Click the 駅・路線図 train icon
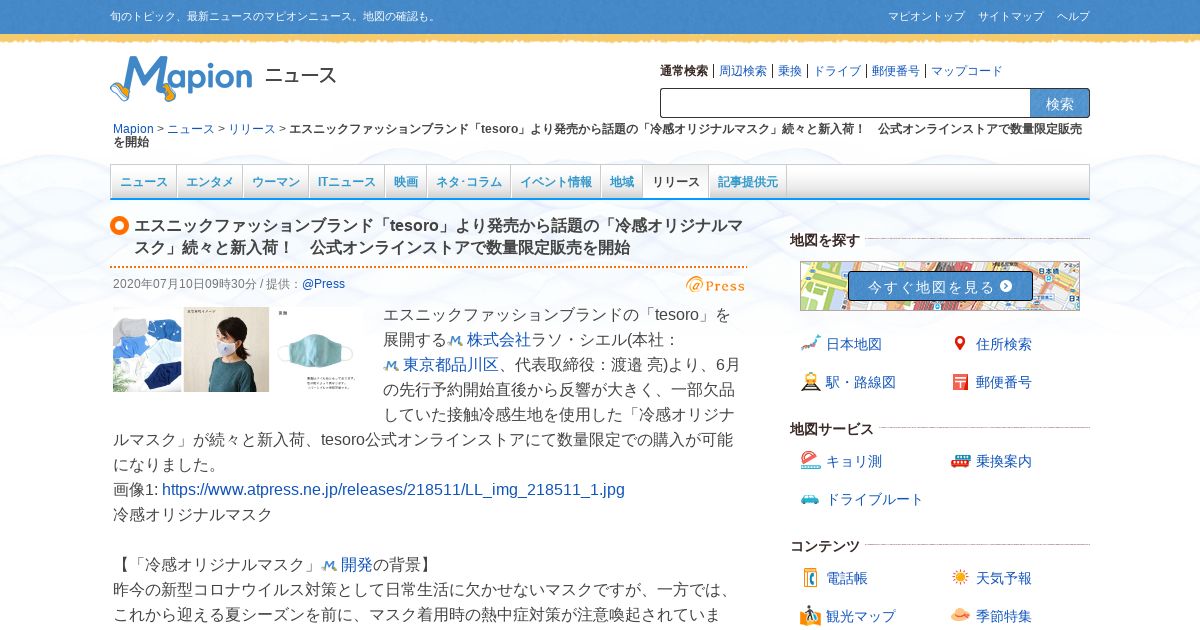Screen dimensions: 1200x630 pyautogui.click(x=810, y=382)
